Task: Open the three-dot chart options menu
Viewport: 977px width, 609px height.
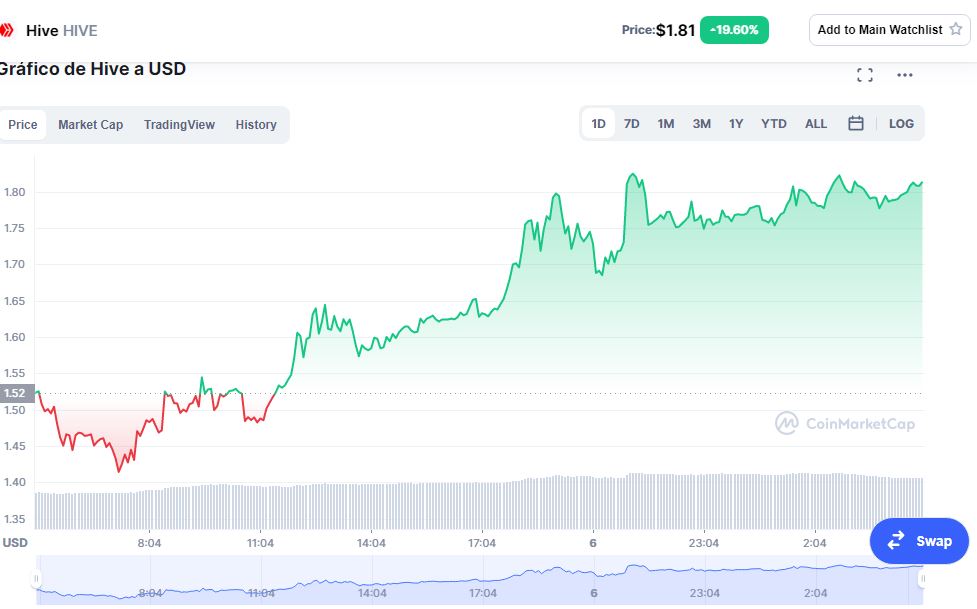Action: tap(905, 75)
